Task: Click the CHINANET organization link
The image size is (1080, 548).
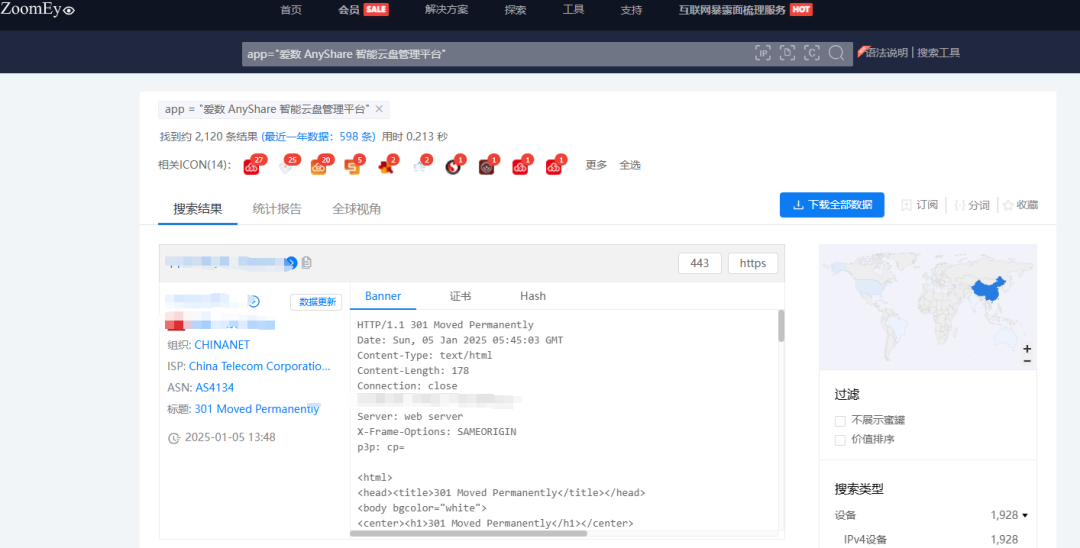Action: pyautogui.click(x=222, y=345)
